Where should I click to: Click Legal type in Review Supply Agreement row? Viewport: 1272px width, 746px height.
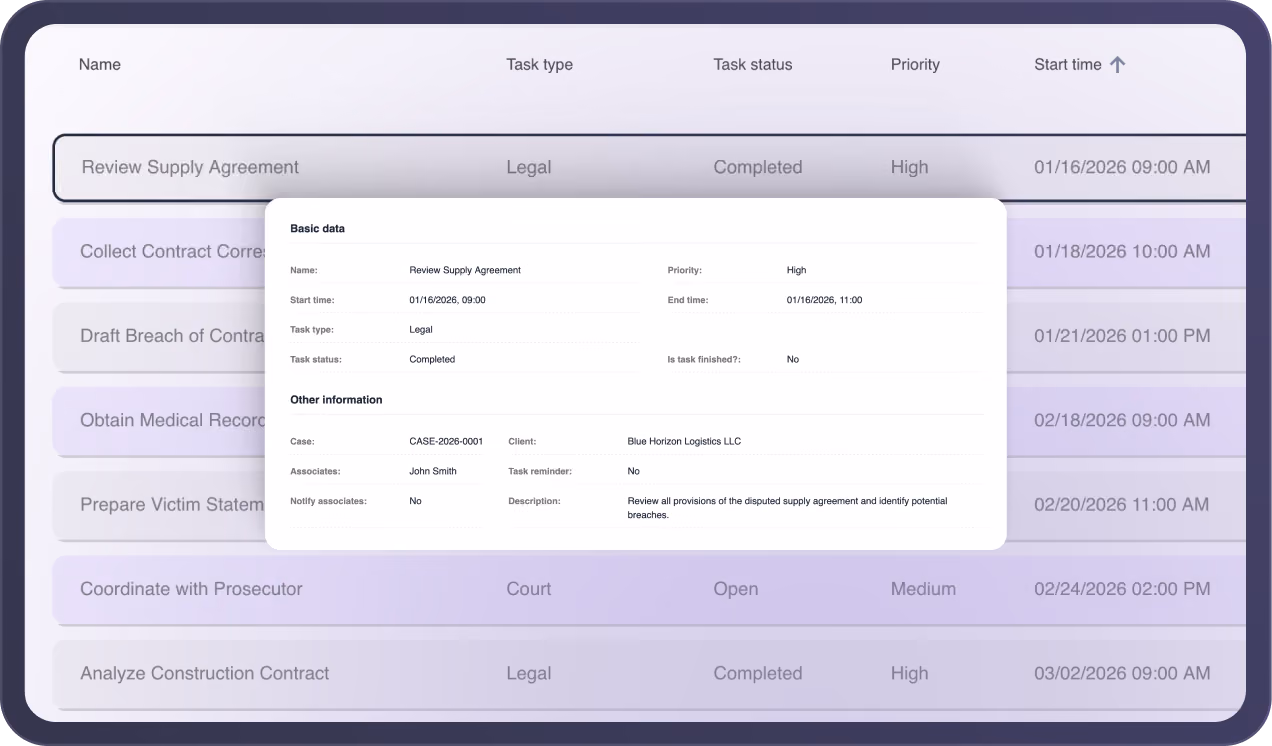529,167
